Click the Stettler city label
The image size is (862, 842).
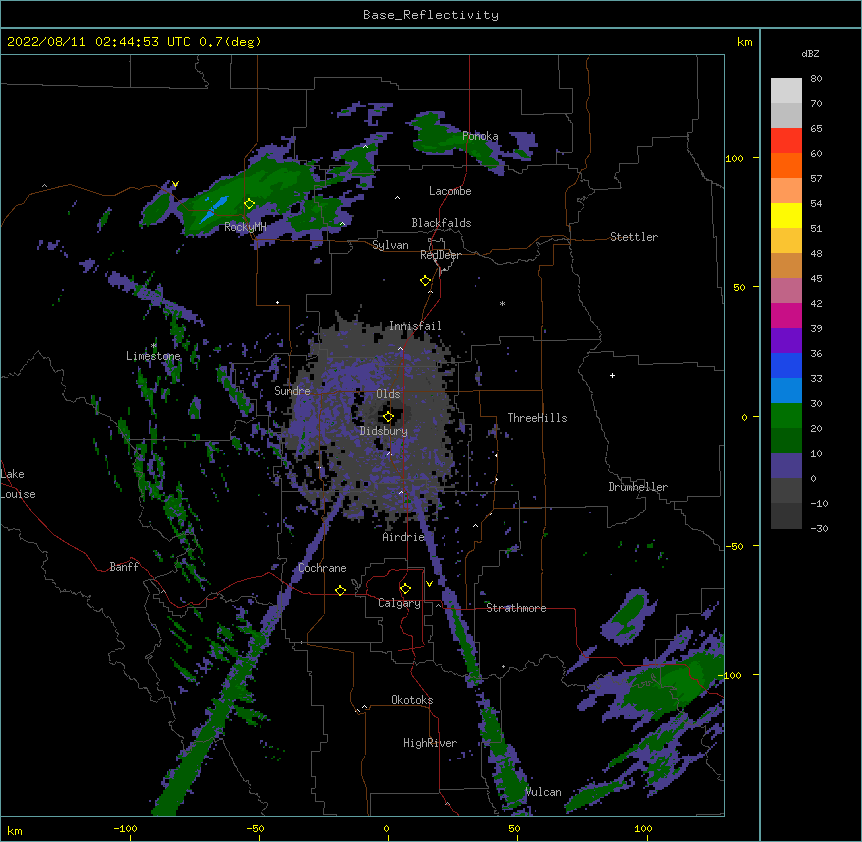click(634, 237)
